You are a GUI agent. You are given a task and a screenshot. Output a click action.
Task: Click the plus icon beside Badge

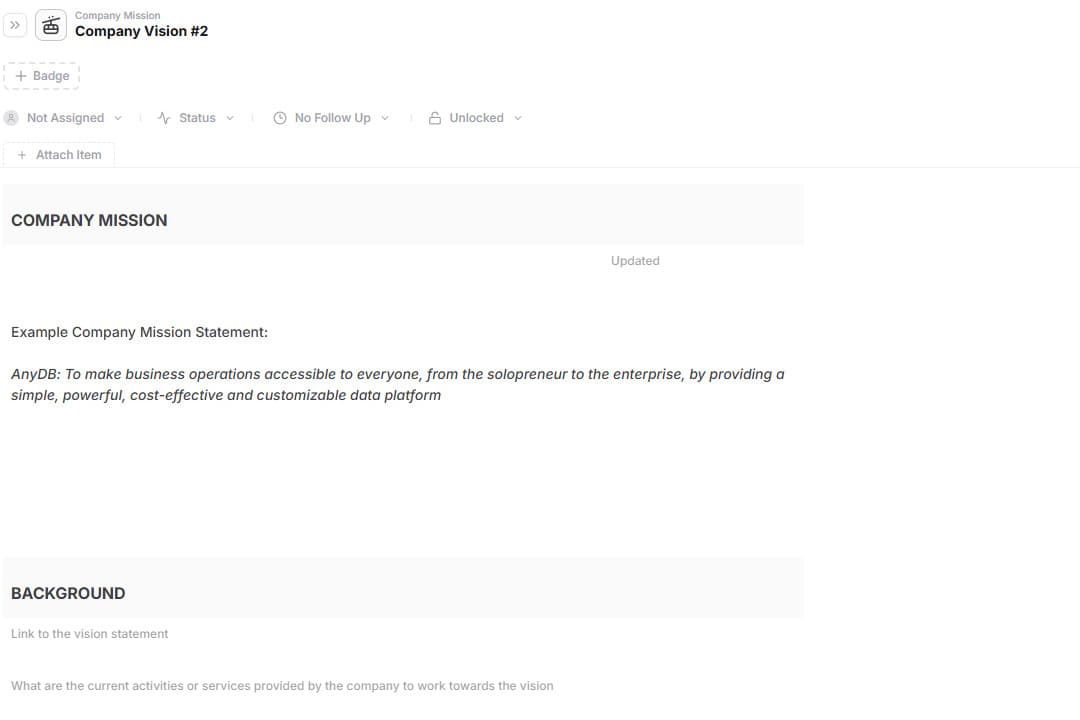(x=21, y=76)
